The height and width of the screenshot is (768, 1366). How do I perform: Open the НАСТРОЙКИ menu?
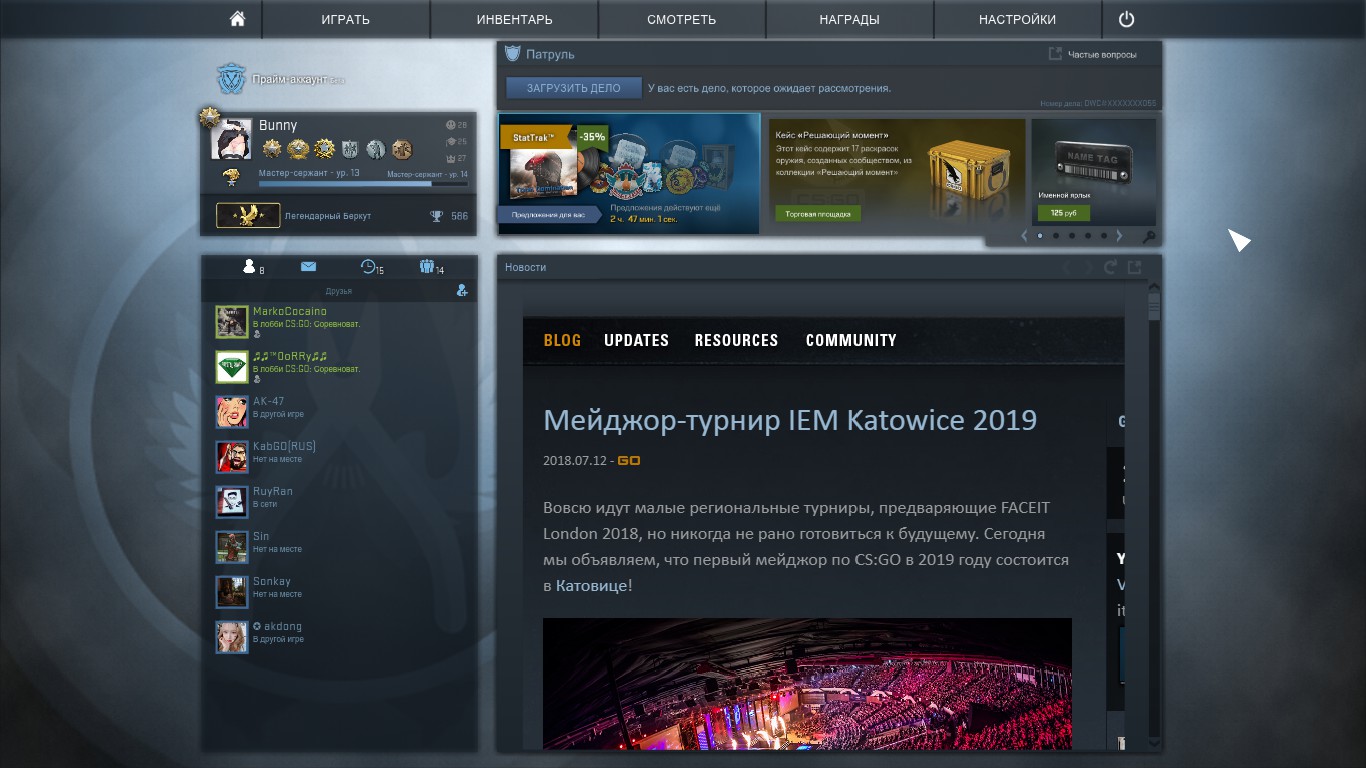pos(1018,19)
